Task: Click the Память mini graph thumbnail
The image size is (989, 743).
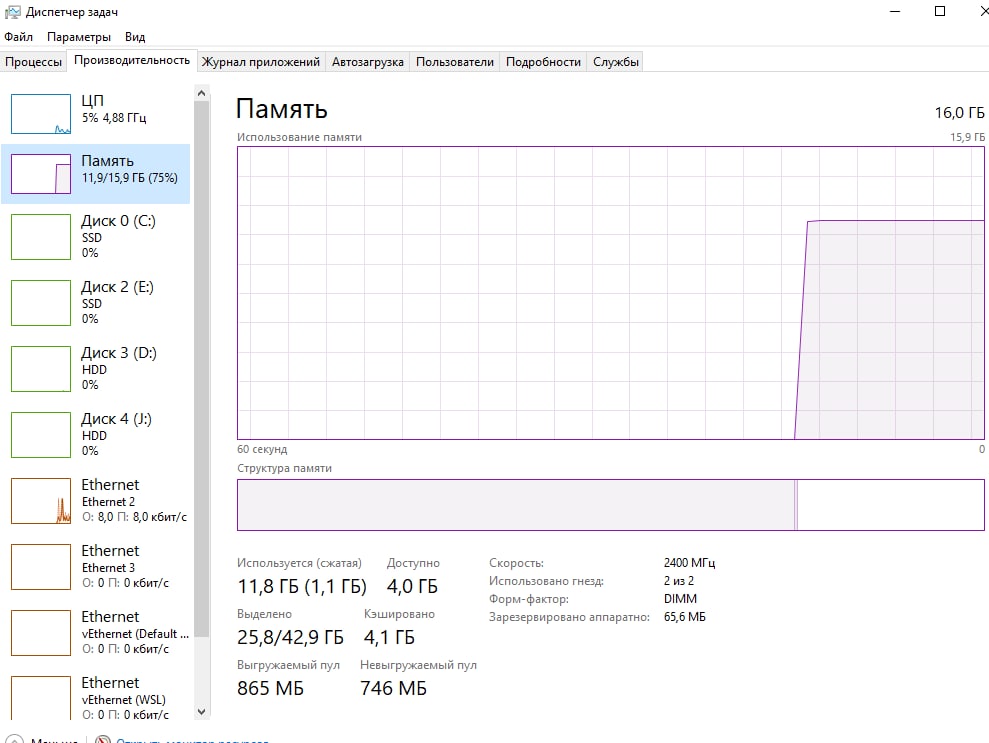Action: click(x=41, y=174)
